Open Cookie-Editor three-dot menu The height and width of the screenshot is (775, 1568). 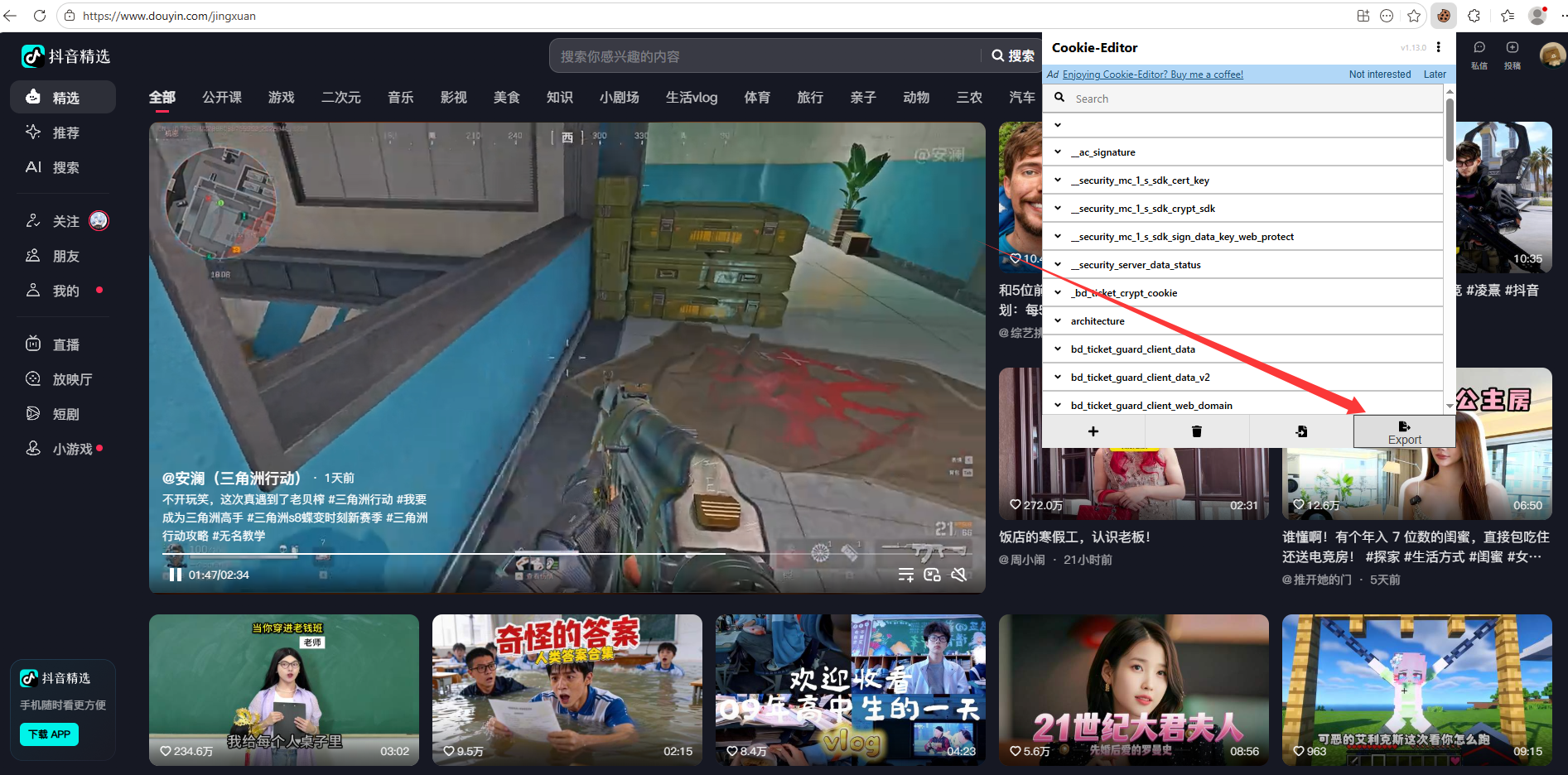tap(1439, 47)
